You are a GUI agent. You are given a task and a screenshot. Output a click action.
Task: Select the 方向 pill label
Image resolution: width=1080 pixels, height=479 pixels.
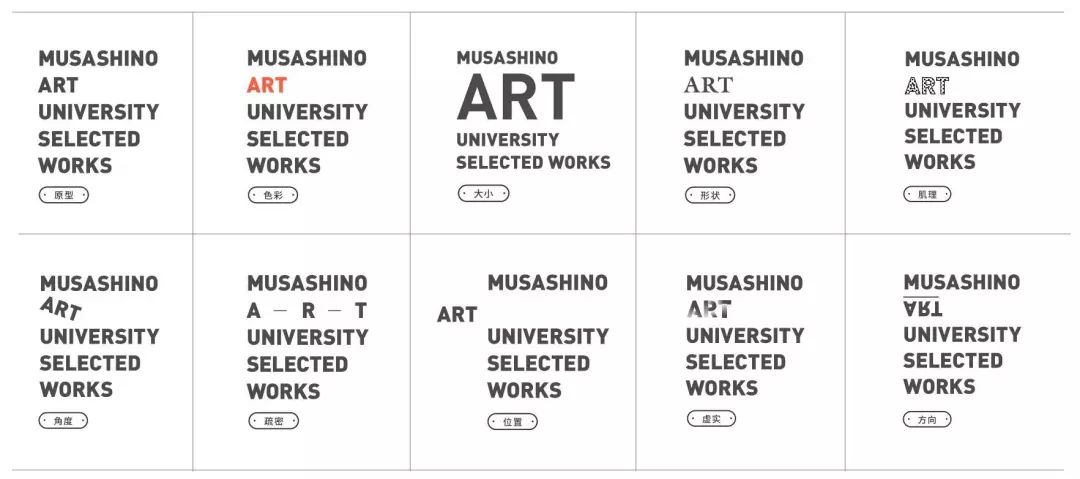click(927, 420)
